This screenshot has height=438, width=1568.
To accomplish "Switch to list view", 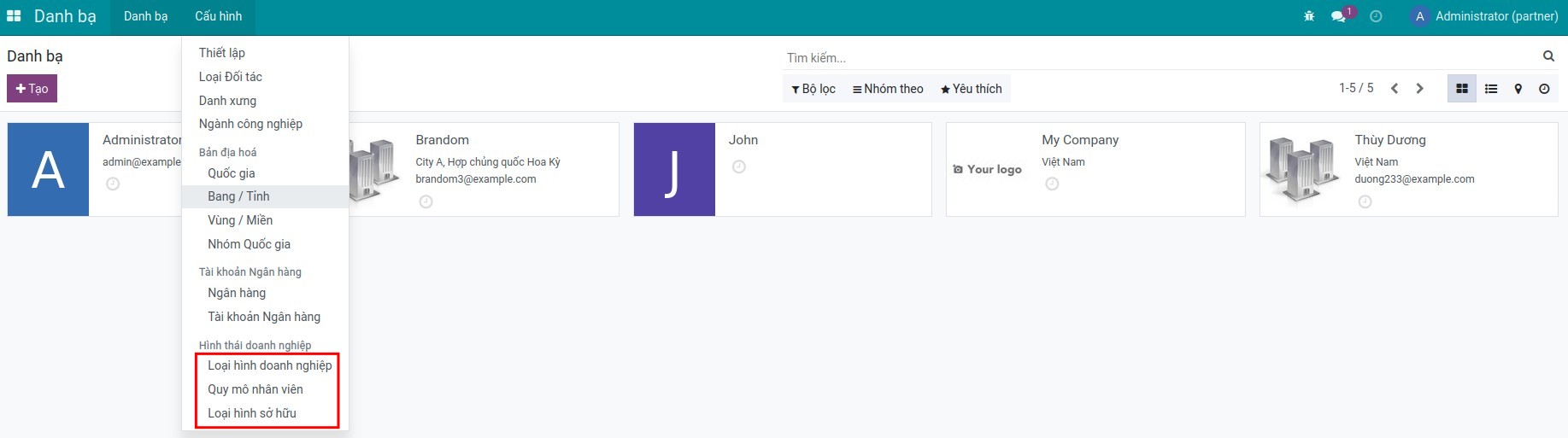I will (1491, 89).
